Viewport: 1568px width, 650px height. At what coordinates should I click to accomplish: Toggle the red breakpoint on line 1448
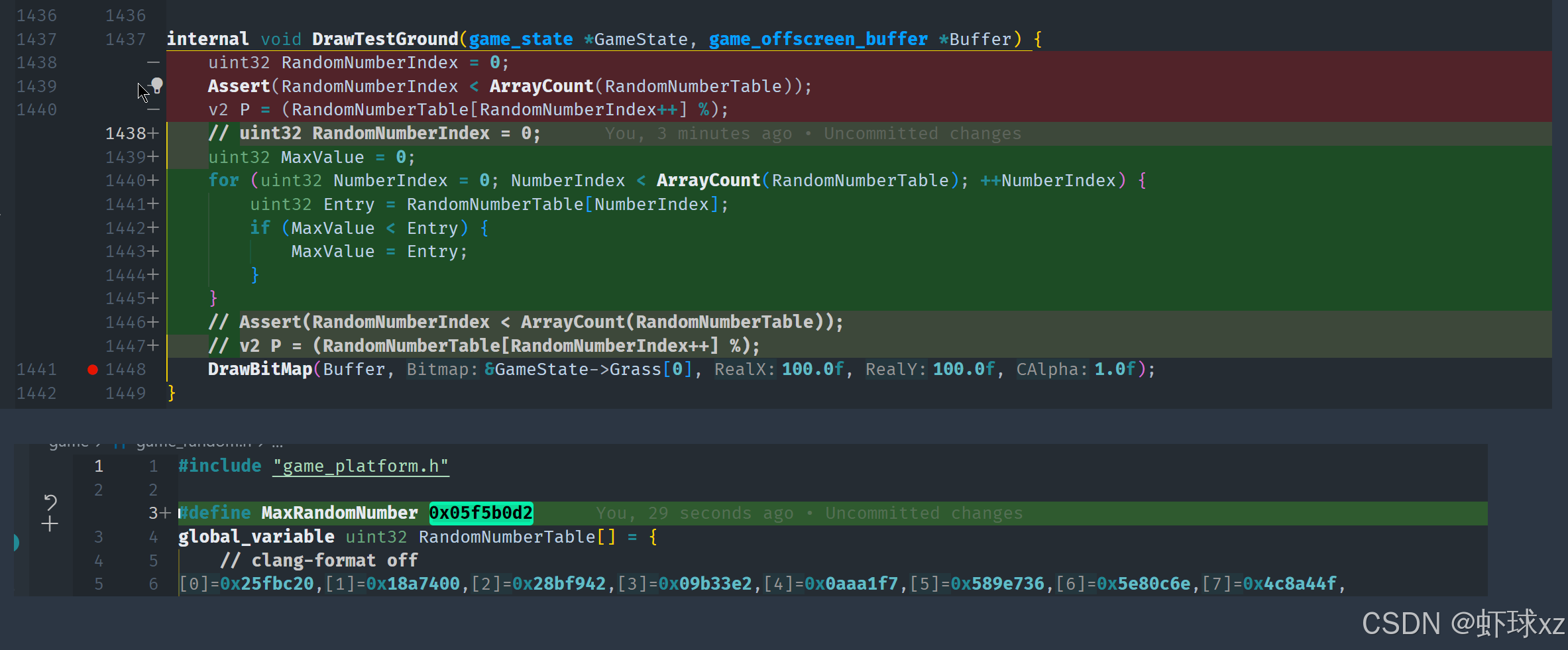click(x=93, y=370)
